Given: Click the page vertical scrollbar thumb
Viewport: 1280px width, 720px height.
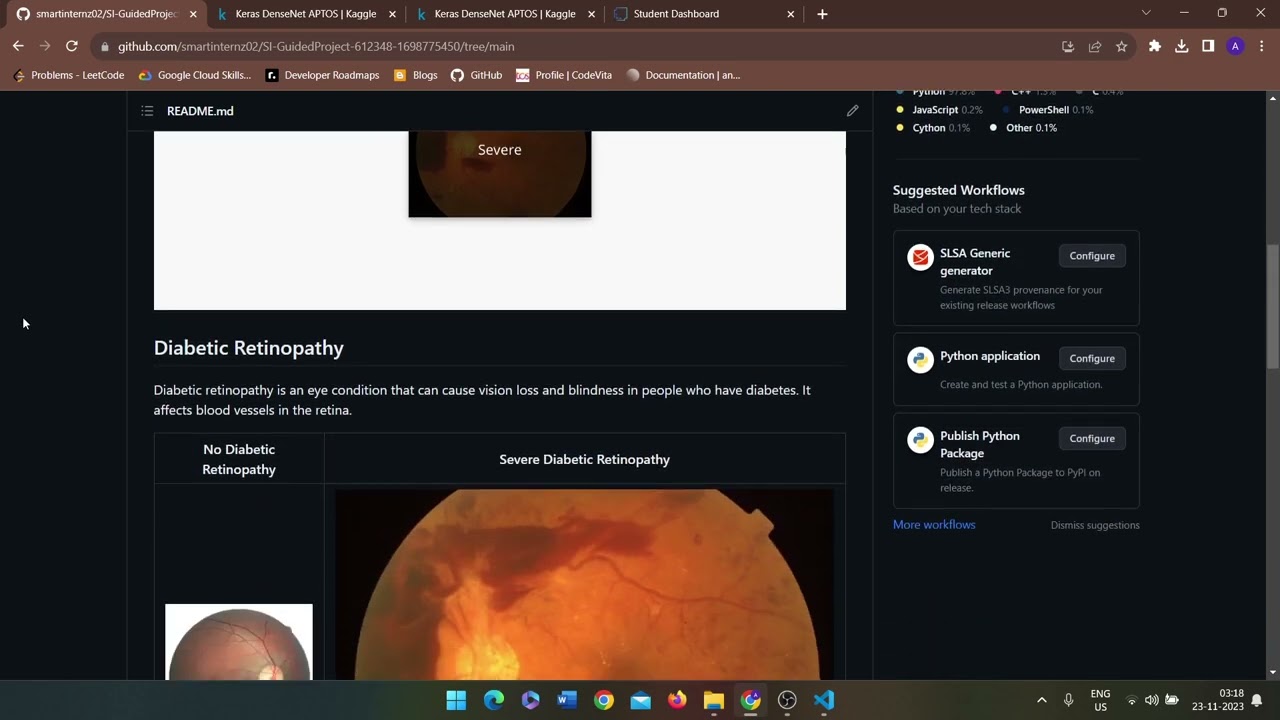Looking at the screenshot, I should click(x=1273, y=306).
